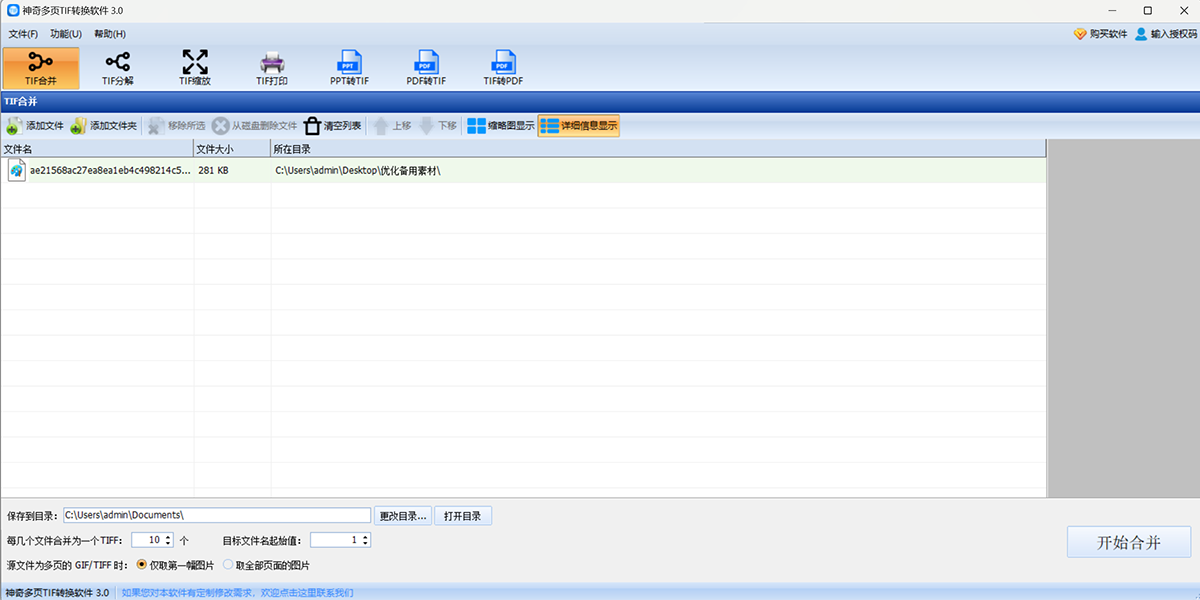The height and width of the screenshot is (600, 1200).
Task: Click the status bar customization contact link
Action: click(x=237, y=593)
